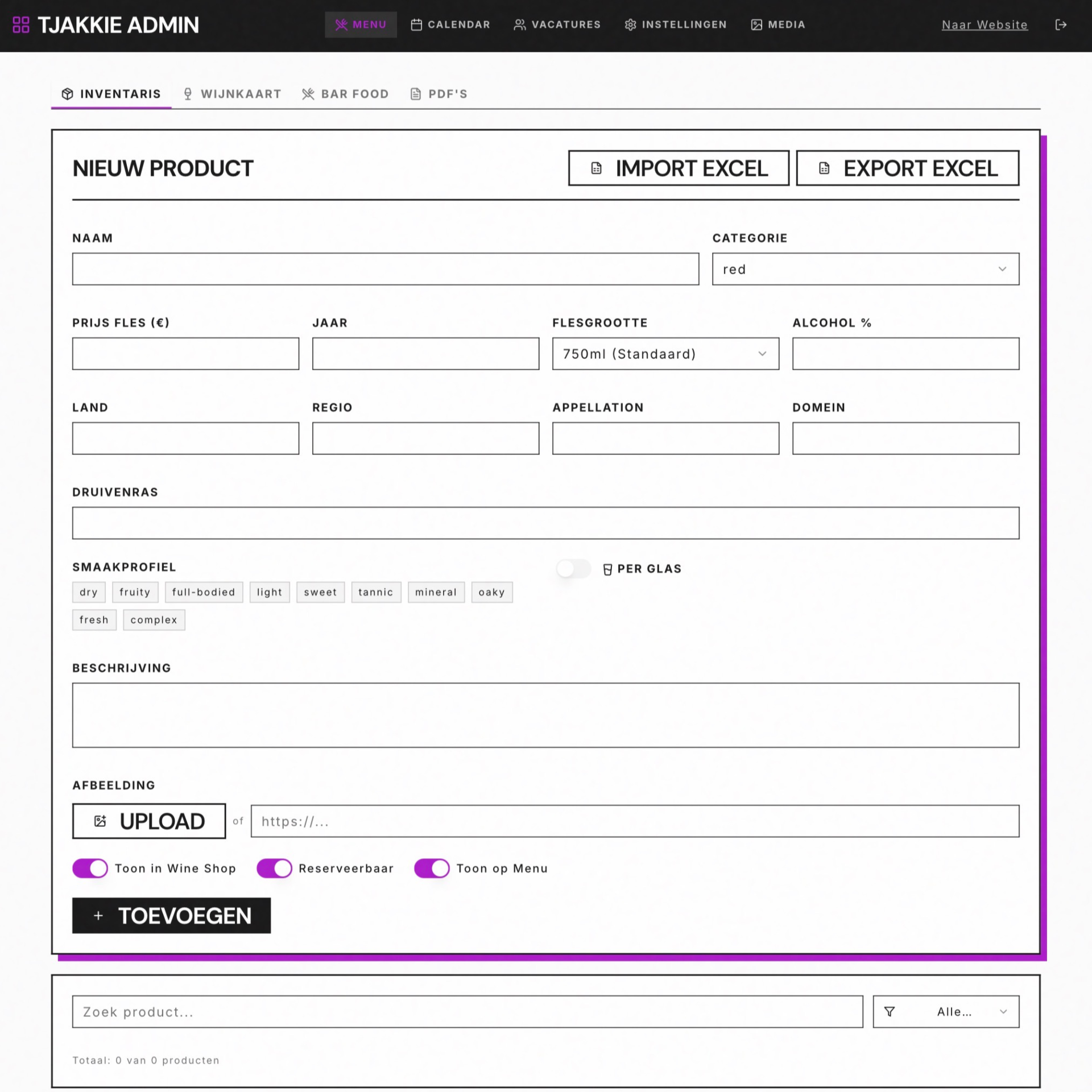Focus the Domein input field
The width and height of the screenshot is (1092, 1092).
(905, 438)
